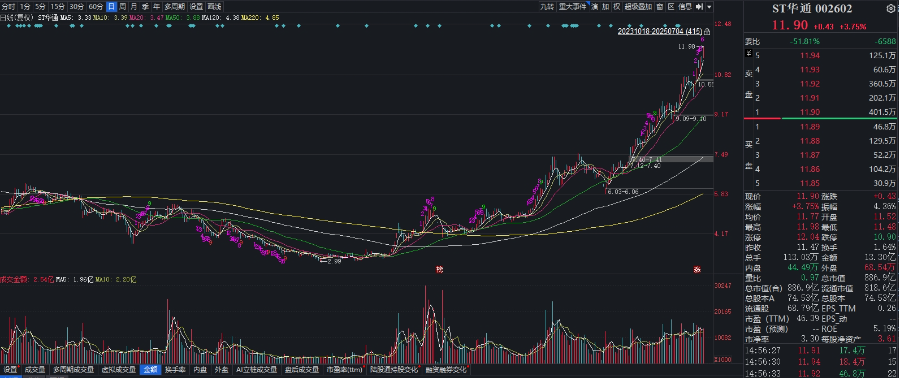Click the 权 adjustment icon in toolbar
The height and width of the screenshot is (378, 899).
pyautogui.click(x=616, y=7)
